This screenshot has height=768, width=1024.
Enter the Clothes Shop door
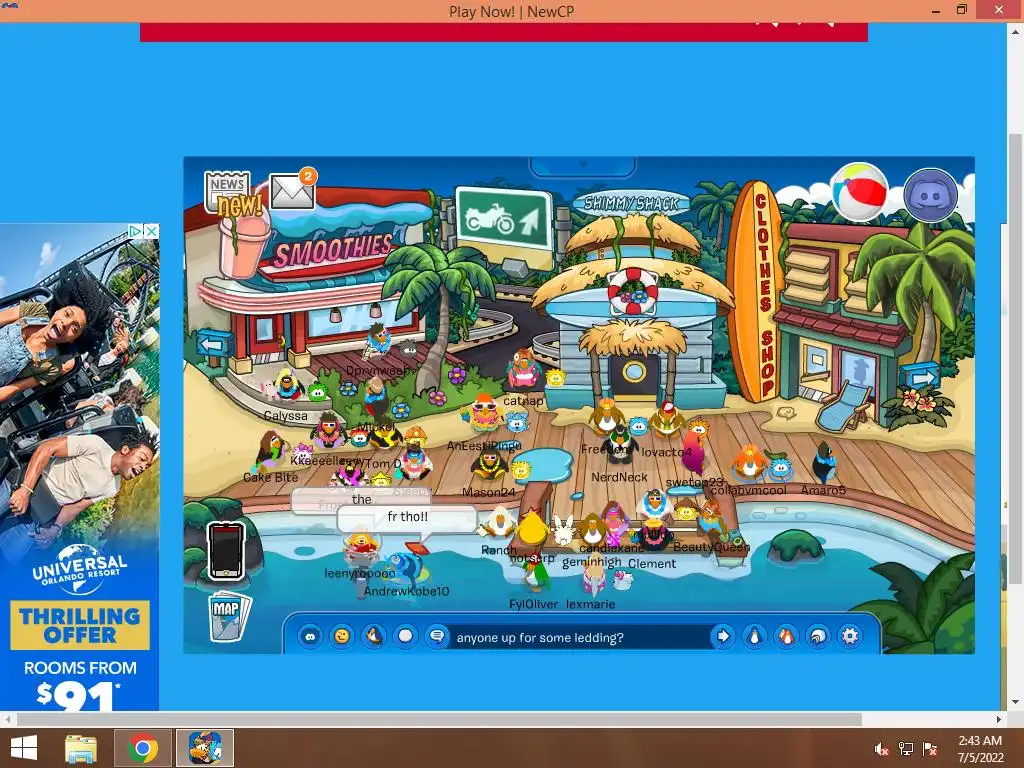pyautogui.click(x=860, y=375)
